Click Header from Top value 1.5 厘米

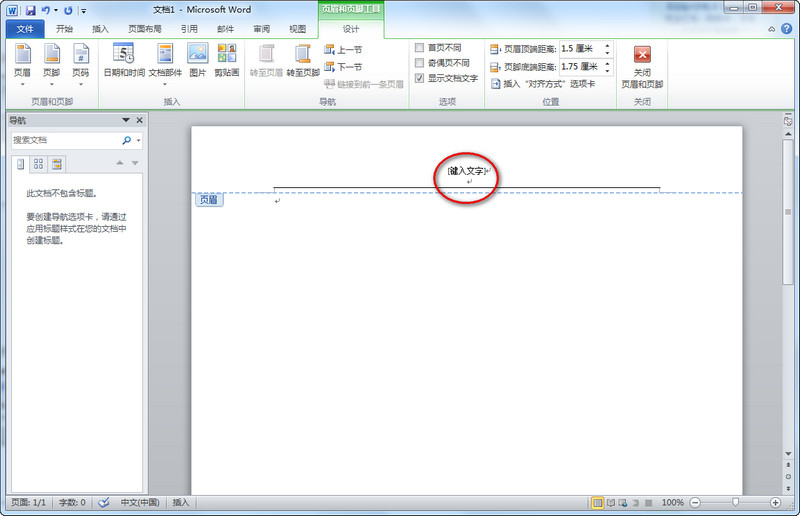coord(581,49)
